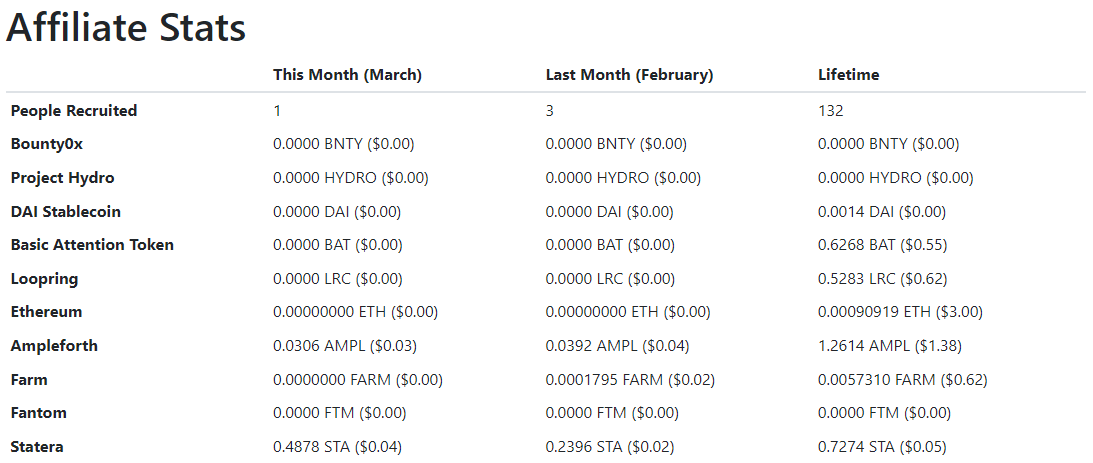Image resolution: width=1093 pixels, height=463 pixels.
Task: Select the 1.2614 AMPL ($1.38) value
Action: 890,346
